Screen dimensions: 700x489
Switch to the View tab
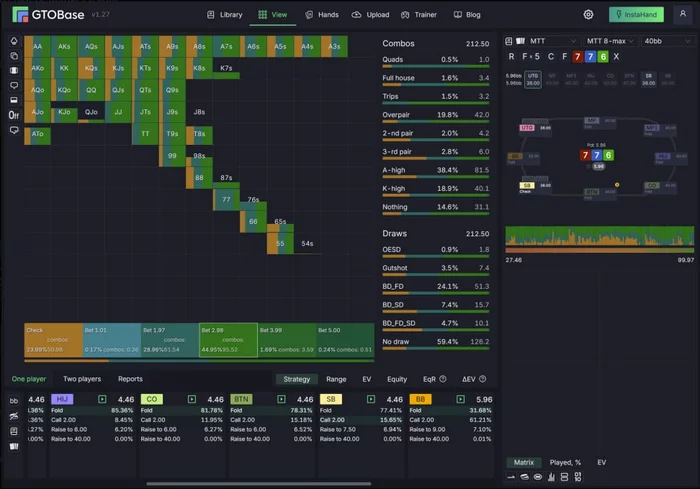coord(273,15)
